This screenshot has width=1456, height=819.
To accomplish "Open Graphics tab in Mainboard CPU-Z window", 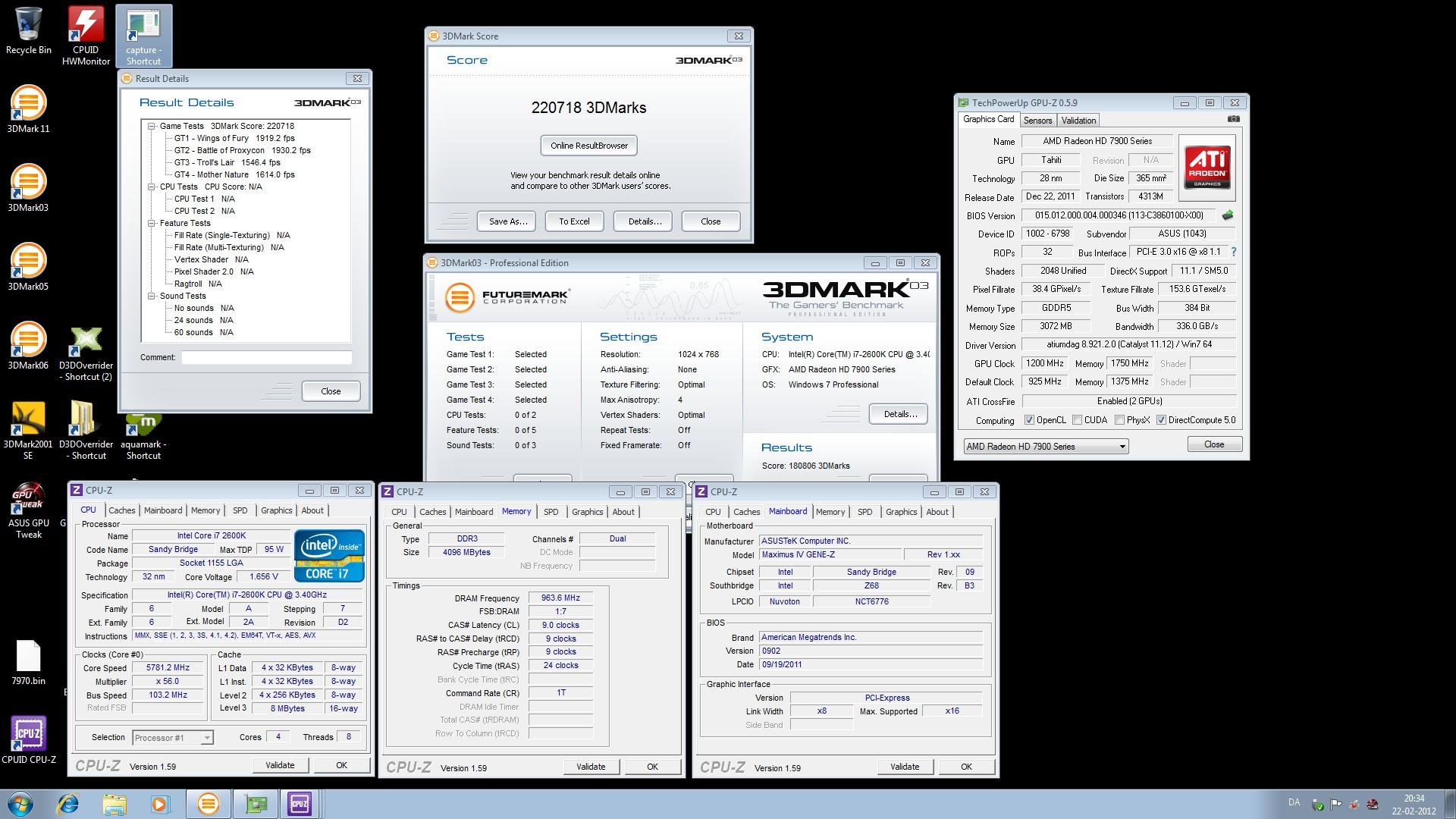I will 901,512.
